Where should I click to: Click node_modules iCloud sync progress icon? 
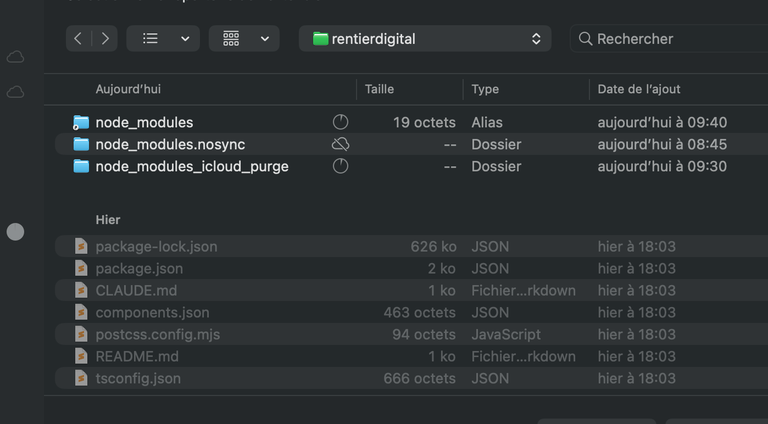pos(340,122)
